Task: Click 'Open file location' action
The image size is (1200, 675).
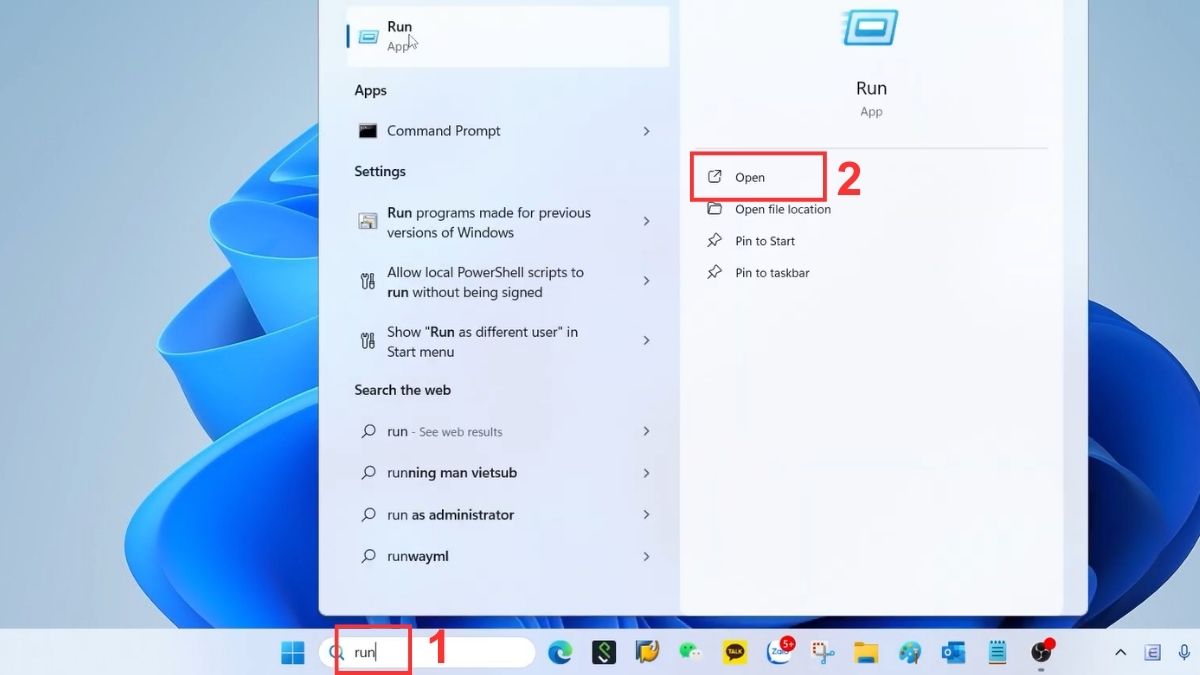Action: click(x=783, y=209)
